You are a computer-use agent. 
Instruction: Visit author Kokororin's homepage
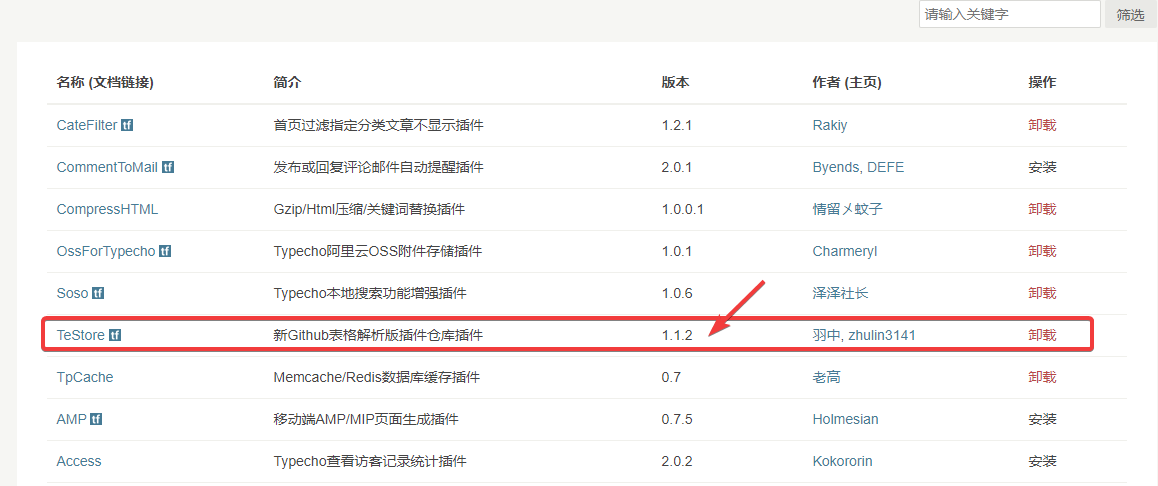pyautogui.click(x=842, y=462)
